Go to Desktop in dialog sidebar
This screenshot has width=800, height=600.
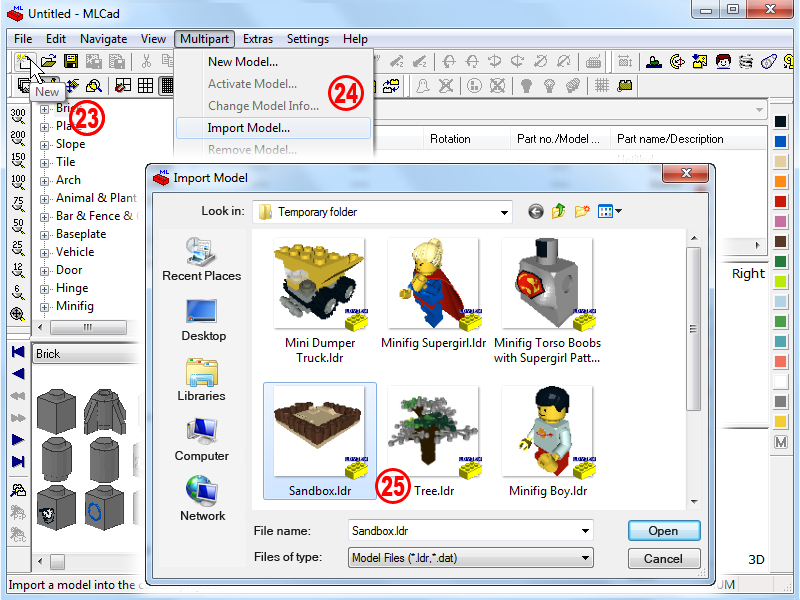pos(203,320)
